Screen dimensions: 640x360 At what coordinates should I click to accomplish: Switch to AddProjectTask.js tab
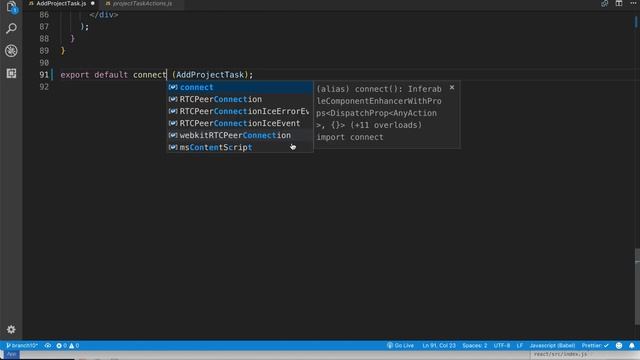click(x=60, y=3)
